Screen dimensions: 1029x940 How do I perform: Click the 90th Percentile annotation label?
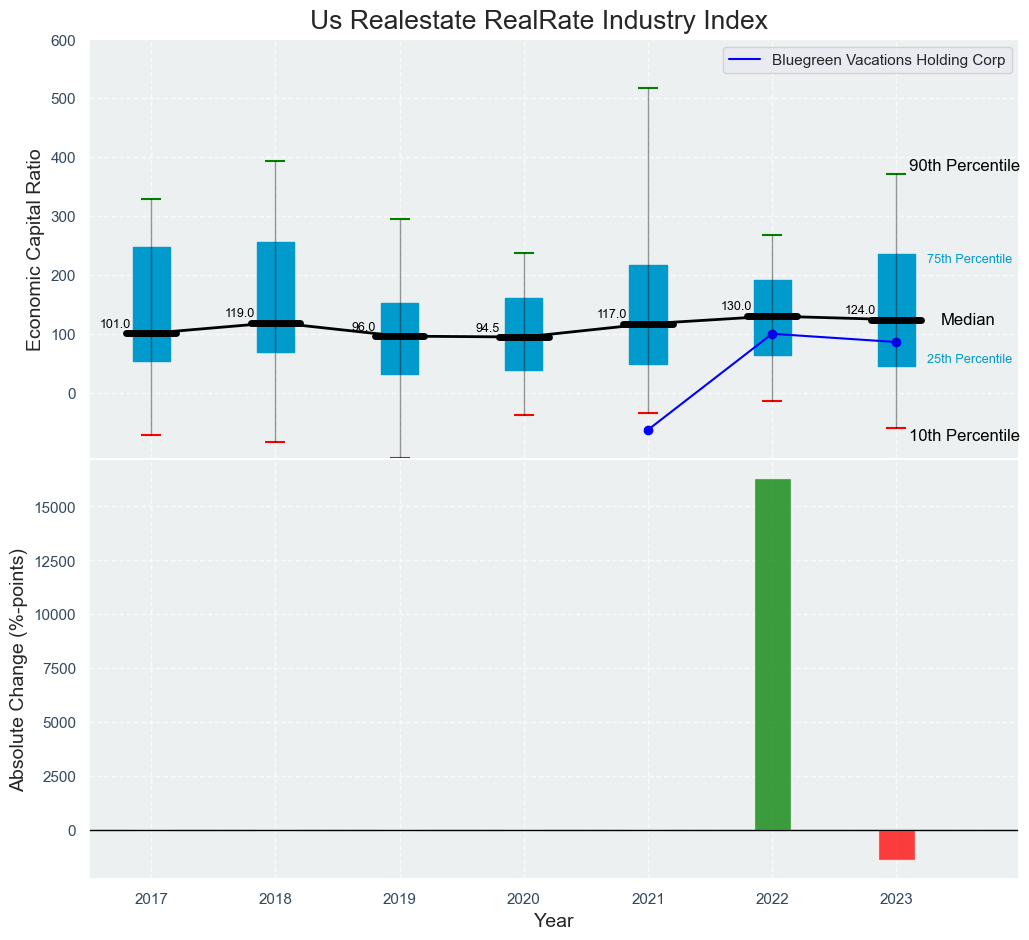(963, 166)
